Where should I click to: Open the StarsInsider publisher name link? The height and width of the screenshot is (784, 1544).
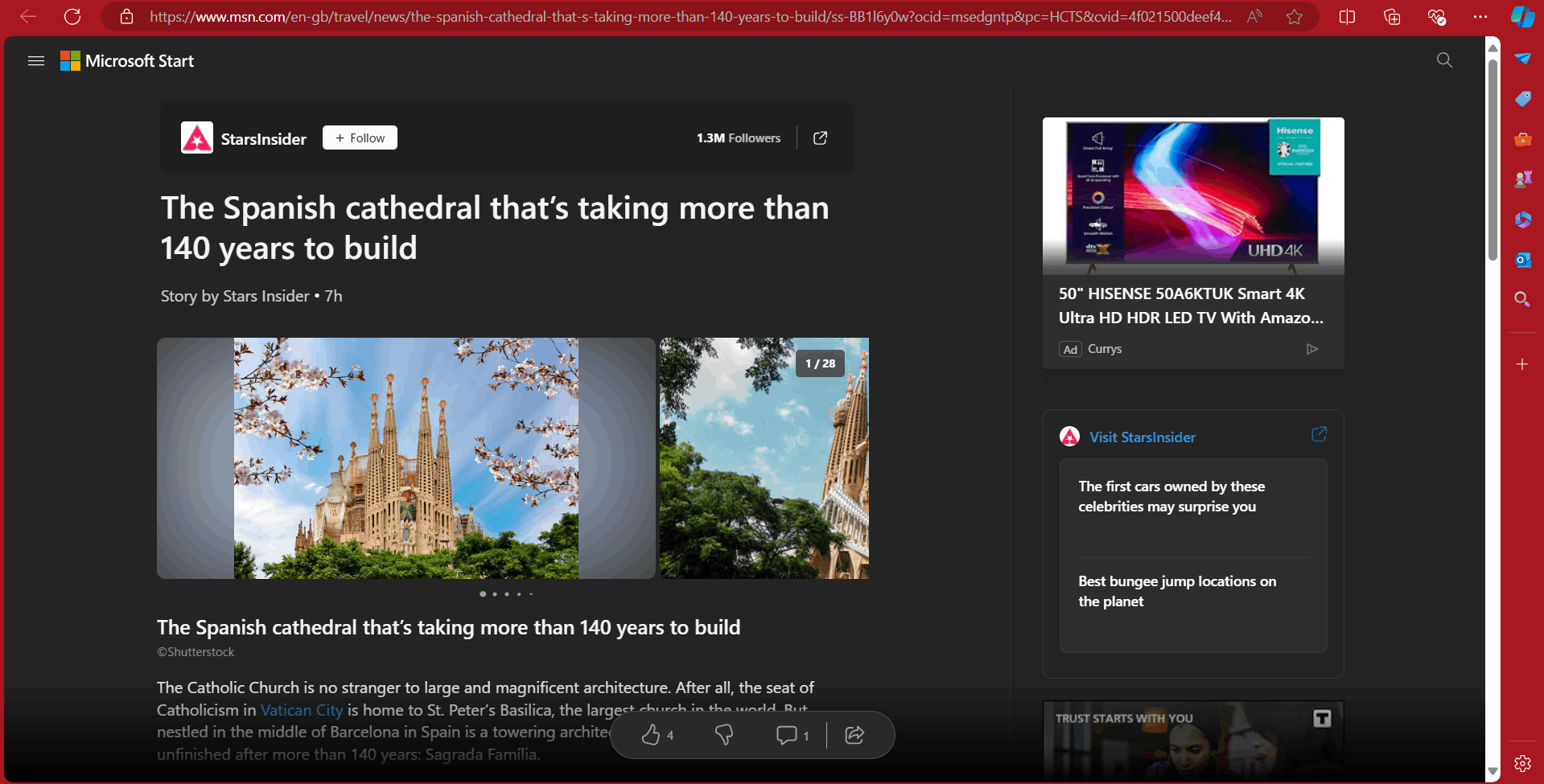[264, 139]
